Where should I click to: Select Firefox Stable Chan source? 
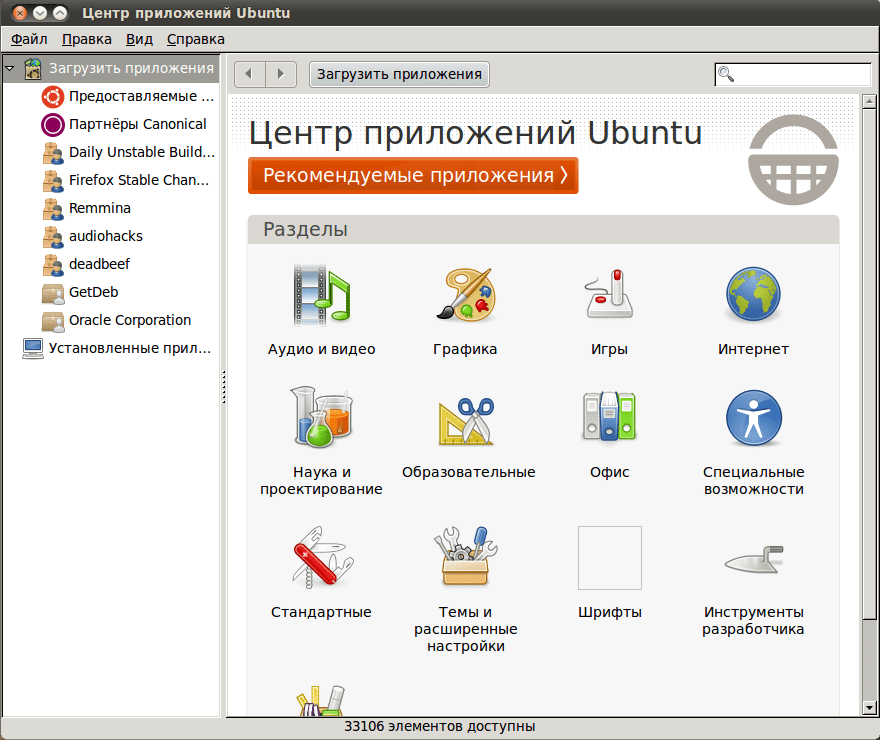[111, 181]
